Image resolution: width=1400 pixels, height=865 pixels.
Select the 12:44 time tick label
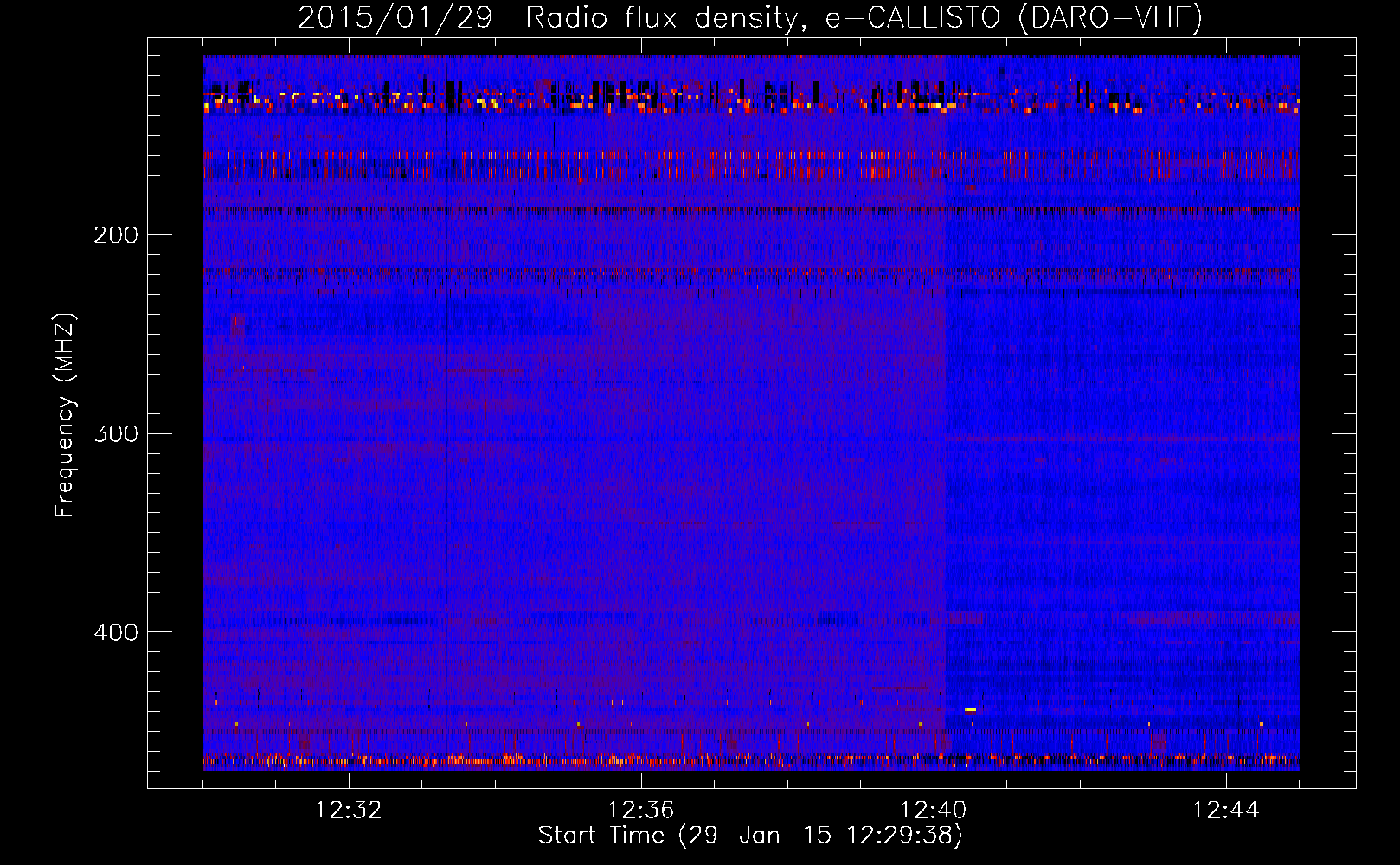click(x=1226, y=811)
